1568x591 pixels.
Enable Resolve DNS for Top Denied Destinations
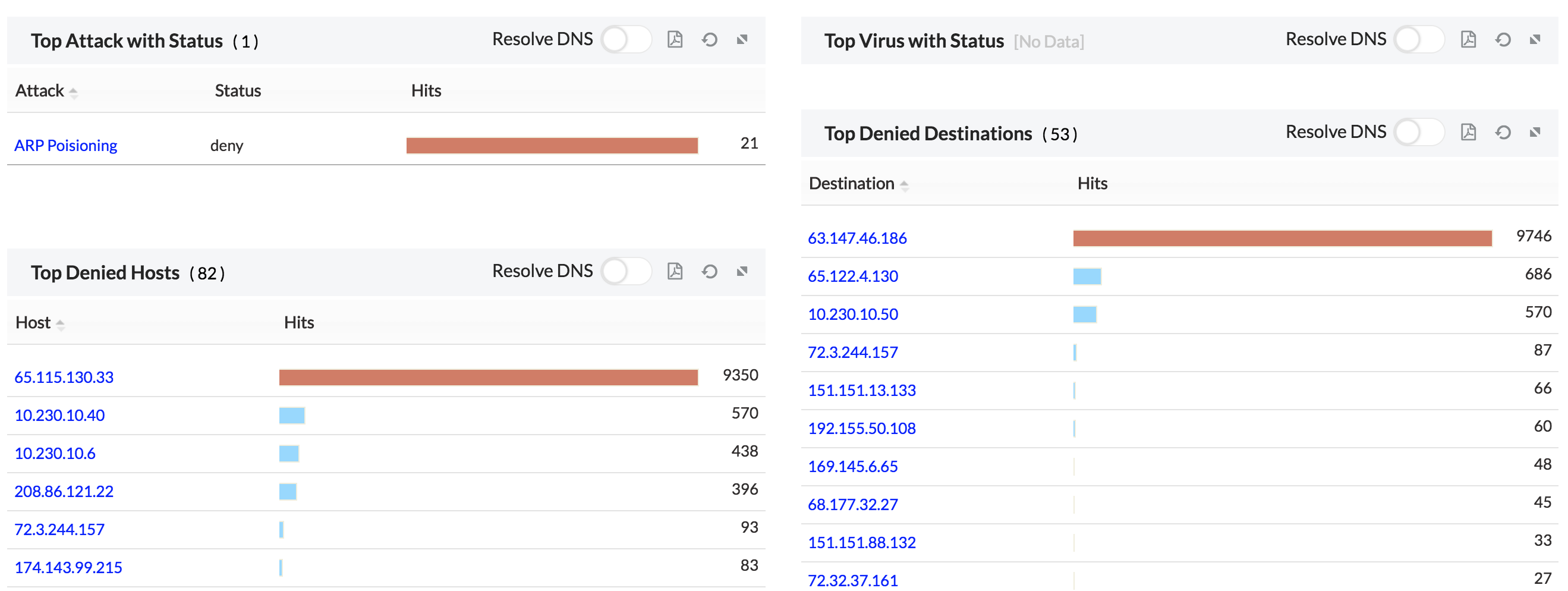pyautogui.click(x=1419, y=131)
